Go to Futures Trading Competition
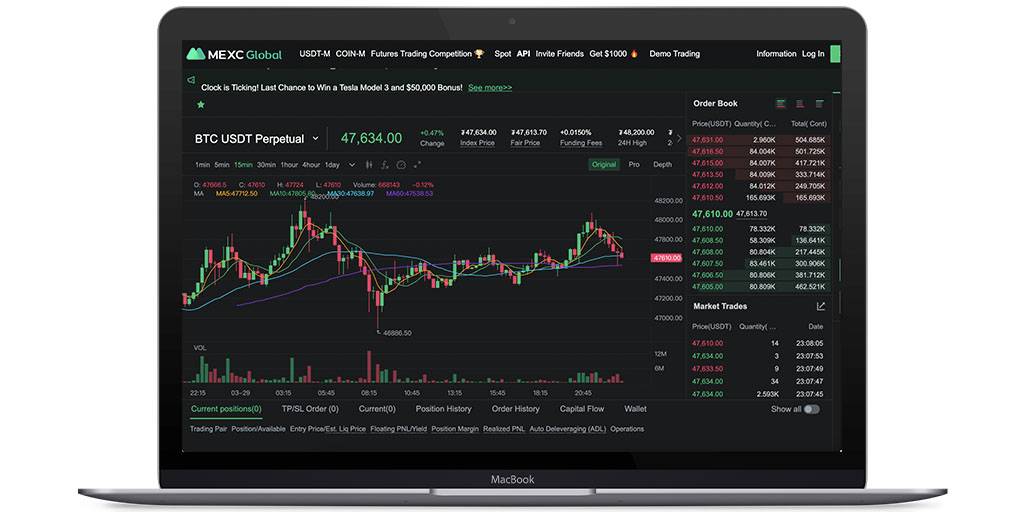The image size is (1024, 512). pyautogui.click(x=421, y=54)
